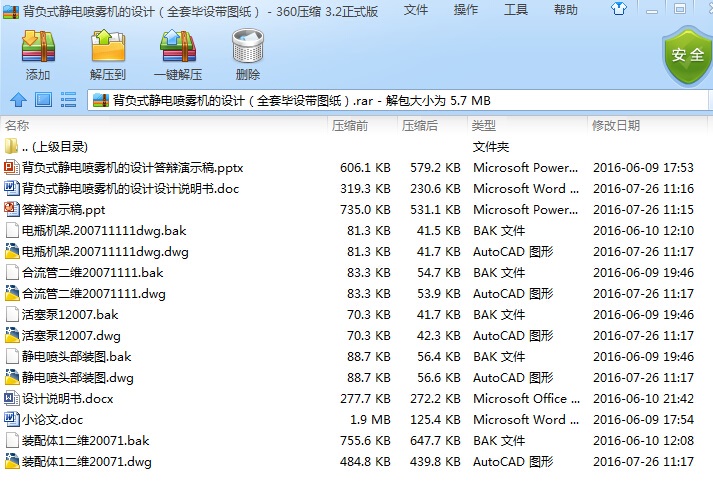713x485 pixels.
Task: Open the 文件 menu
Action: point(416,10)
